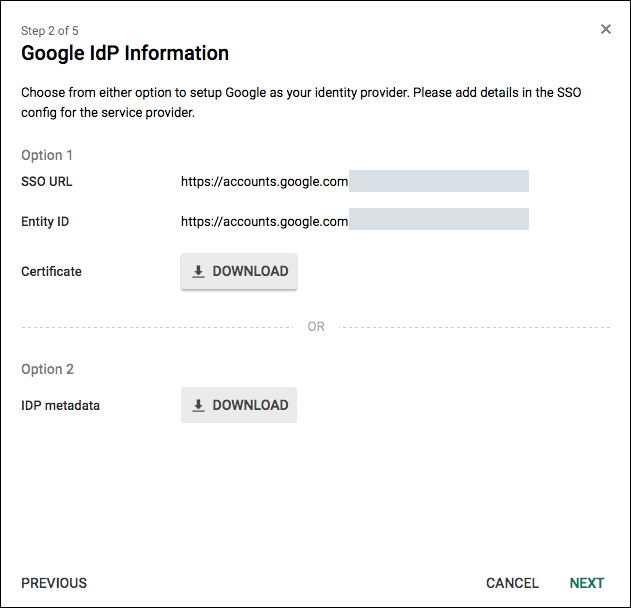The image size is (631, 608).
Task: Click the OR divider between options
Action: coord(316,327)
